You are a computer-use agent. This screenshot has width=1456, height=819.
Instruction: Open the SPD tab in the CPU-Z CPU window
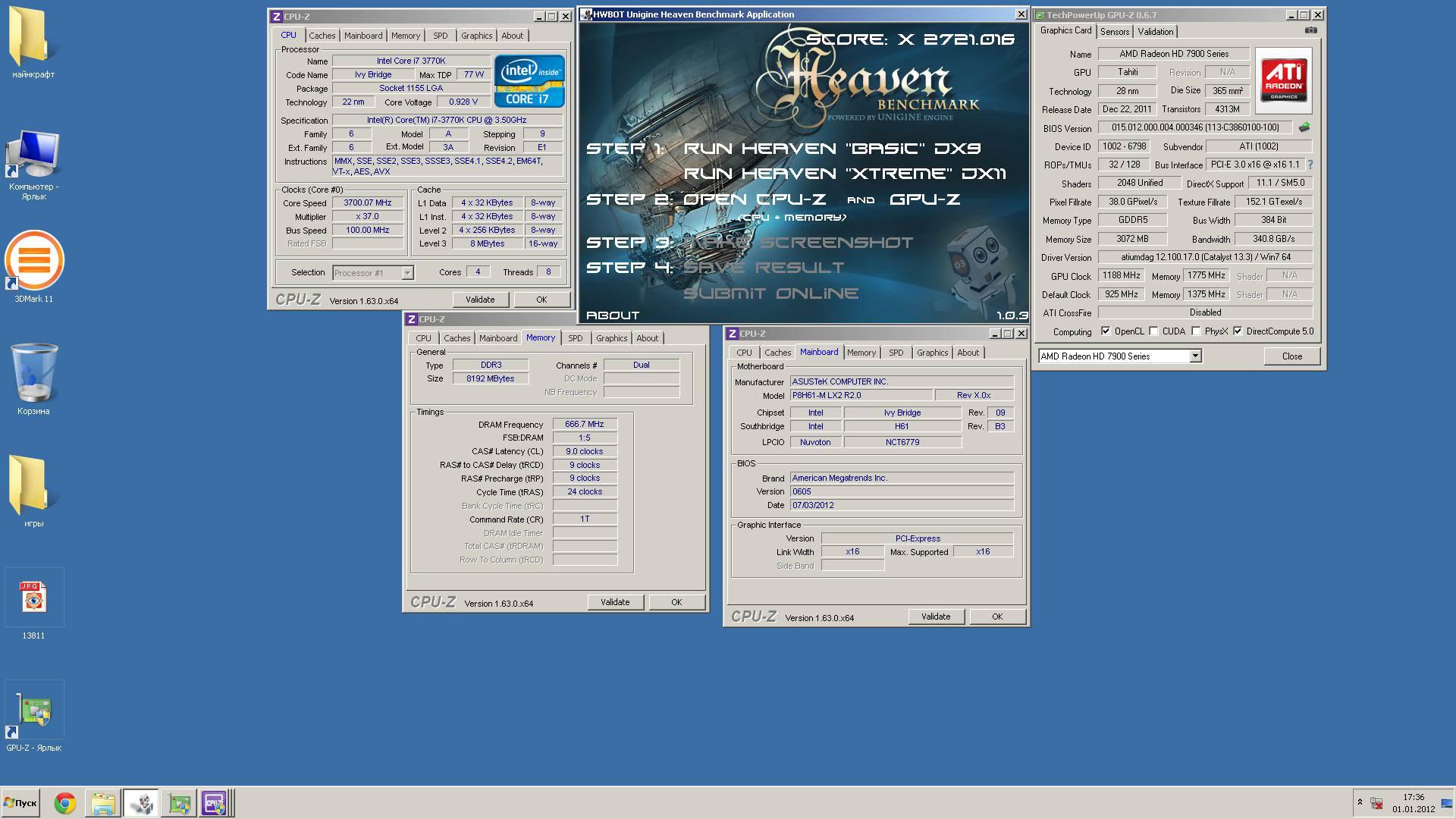click(441, 36)
